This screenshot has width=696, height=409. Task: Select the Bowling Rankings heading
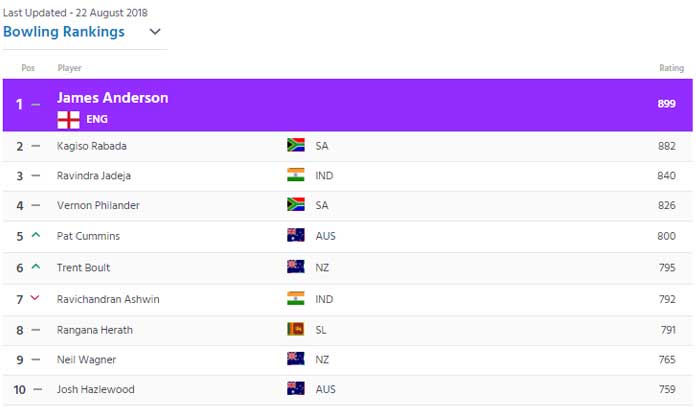(x=64, y=32)
